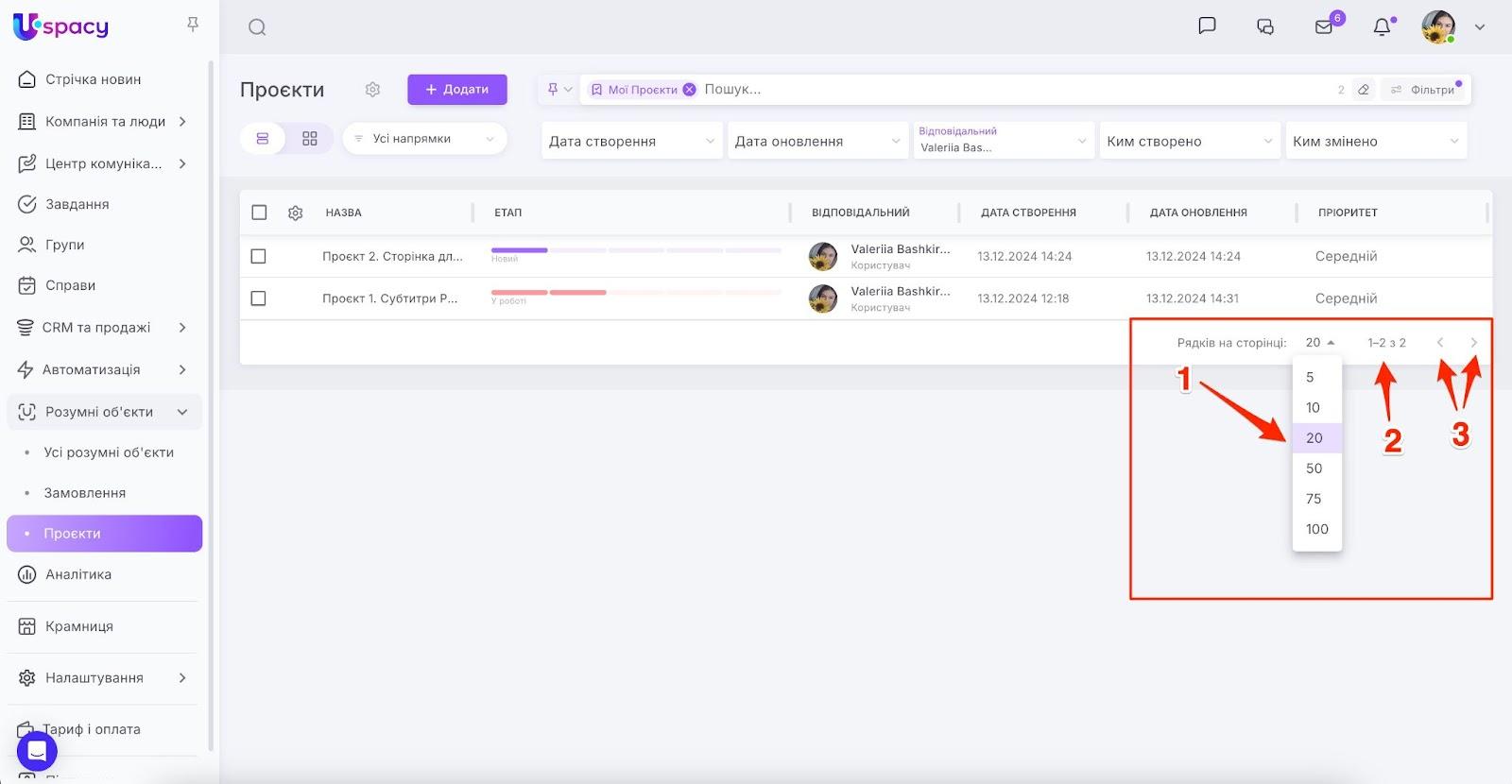Check the box for Проєкт 2 row
The height and width of the screenshot is (784, 1512).
coord(259,256)
